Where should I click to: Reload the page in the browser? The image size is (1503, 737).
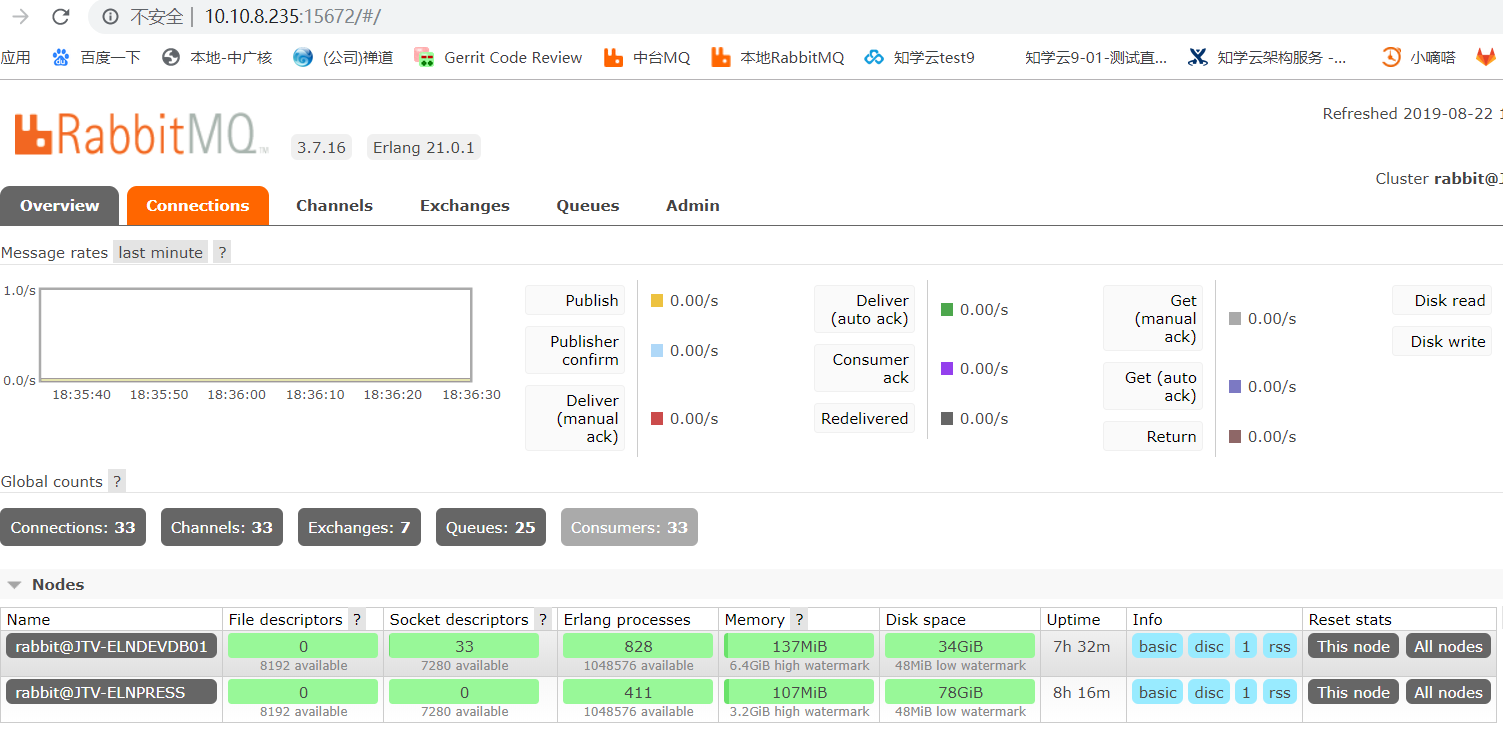coord(61,16)
